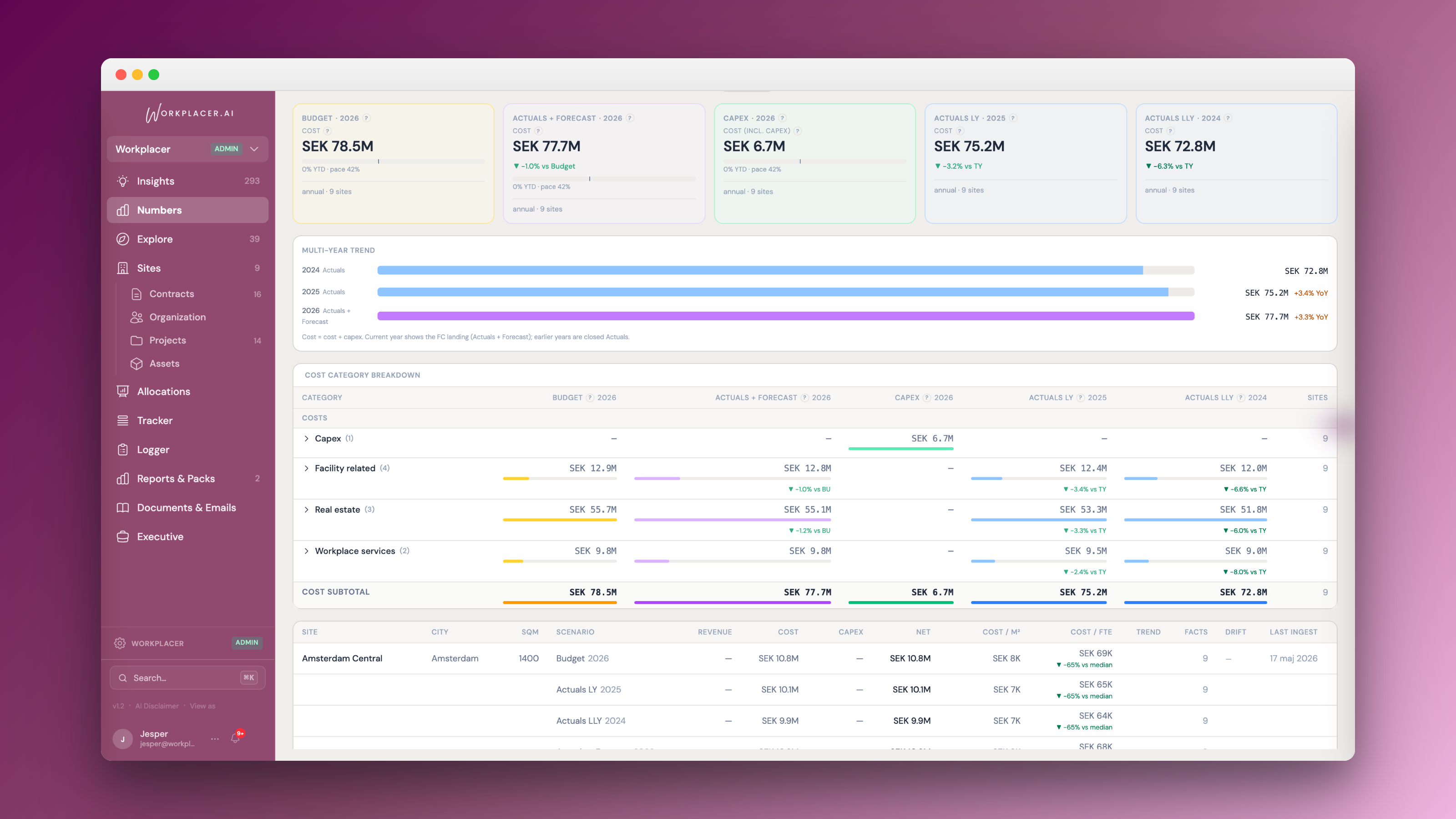
Task: Expand the Workplace services category row
Action: 306,551
